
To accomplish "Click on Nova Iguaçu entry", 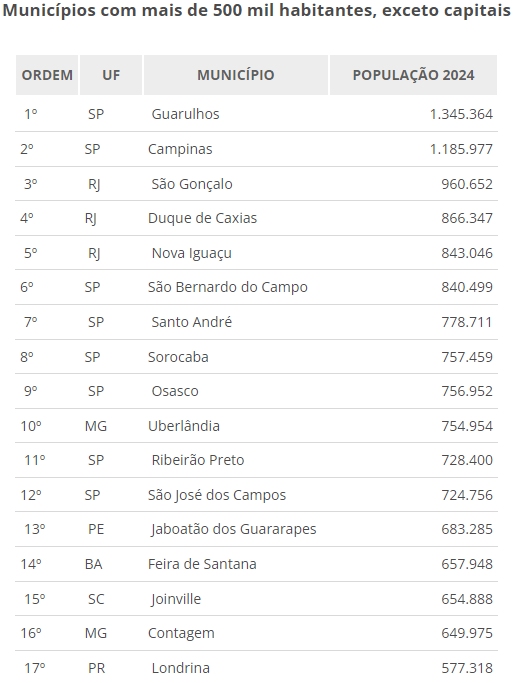I will 191,253.
